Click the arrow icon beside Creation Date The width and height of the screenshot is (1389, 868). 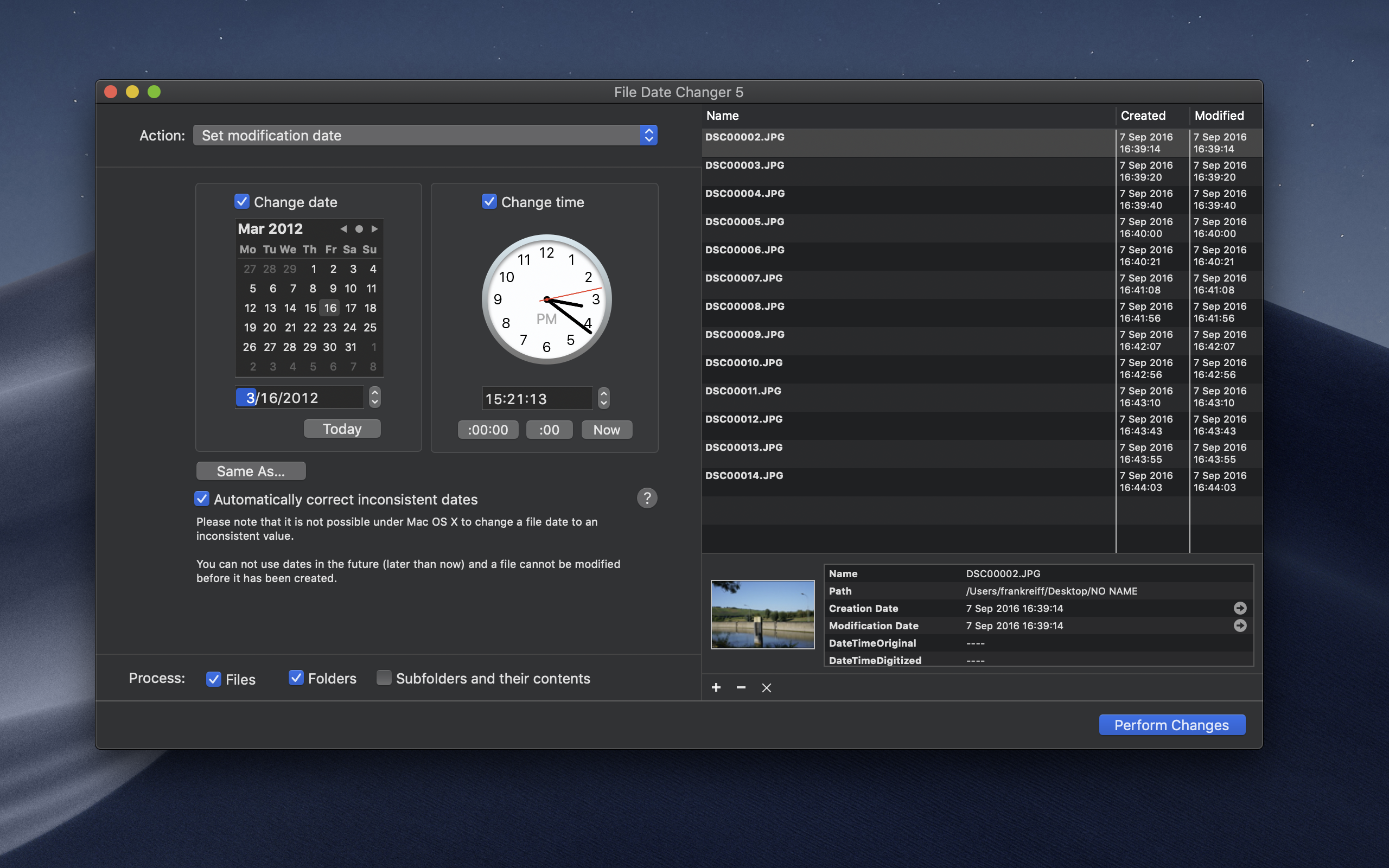1240,608
